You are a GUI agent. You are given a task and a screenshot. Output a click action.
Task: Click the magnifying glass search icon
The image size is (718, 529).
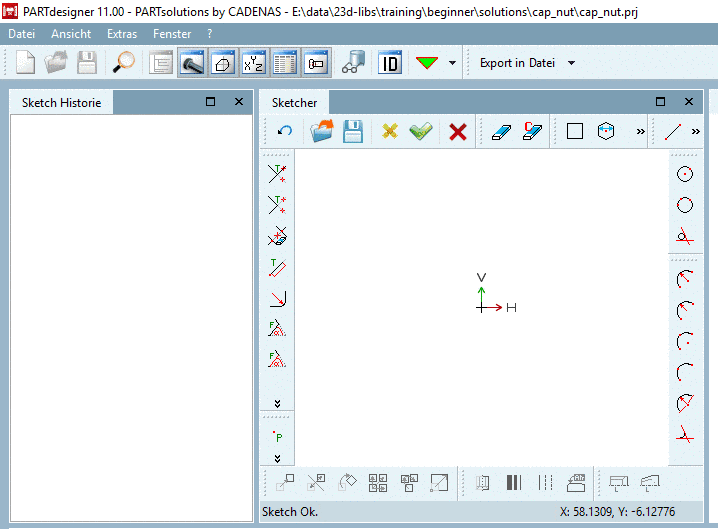click(x=124, y=63)
